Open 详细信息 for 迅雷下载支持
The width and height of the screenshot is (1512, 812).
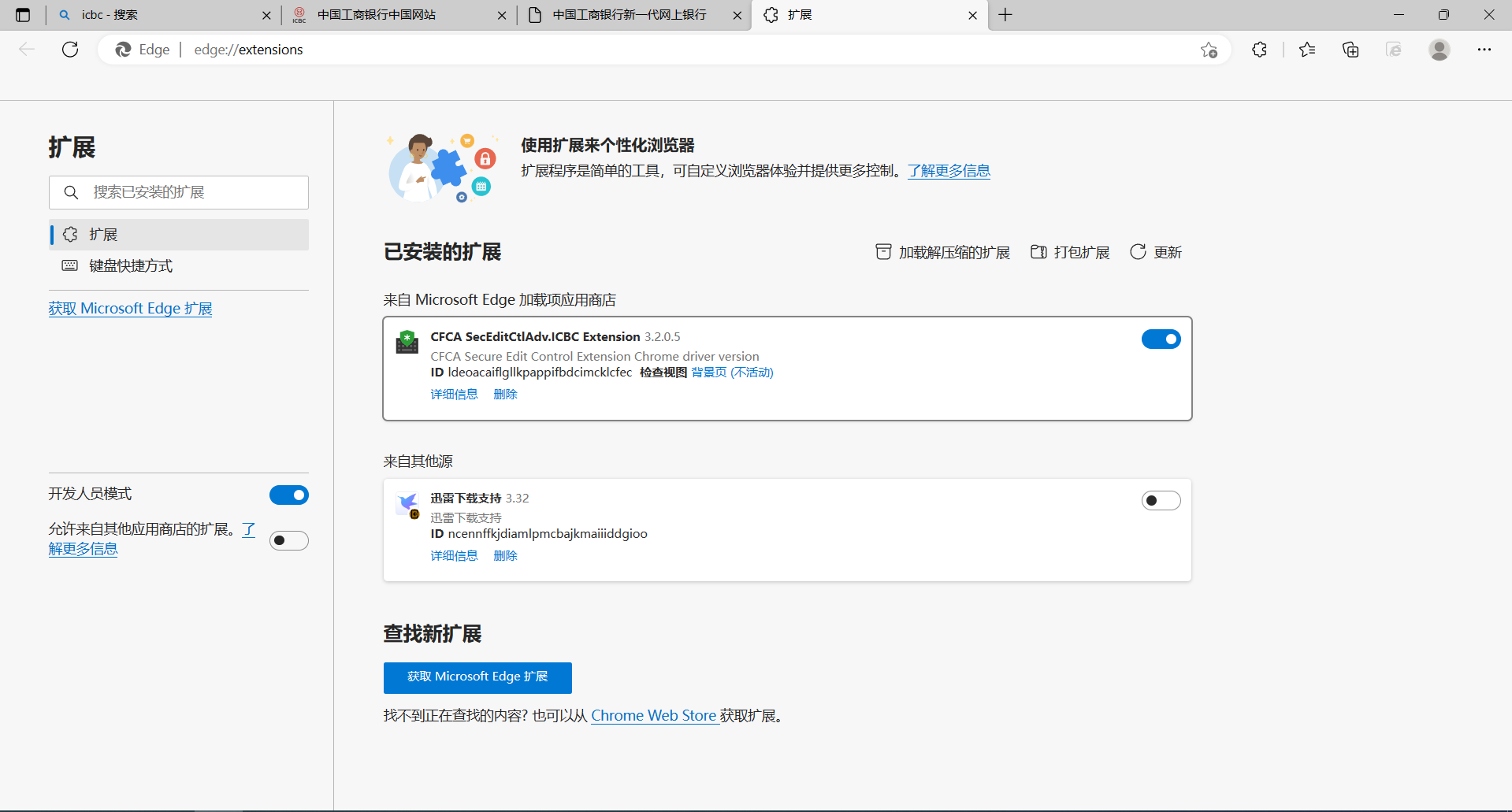point(454,556)
